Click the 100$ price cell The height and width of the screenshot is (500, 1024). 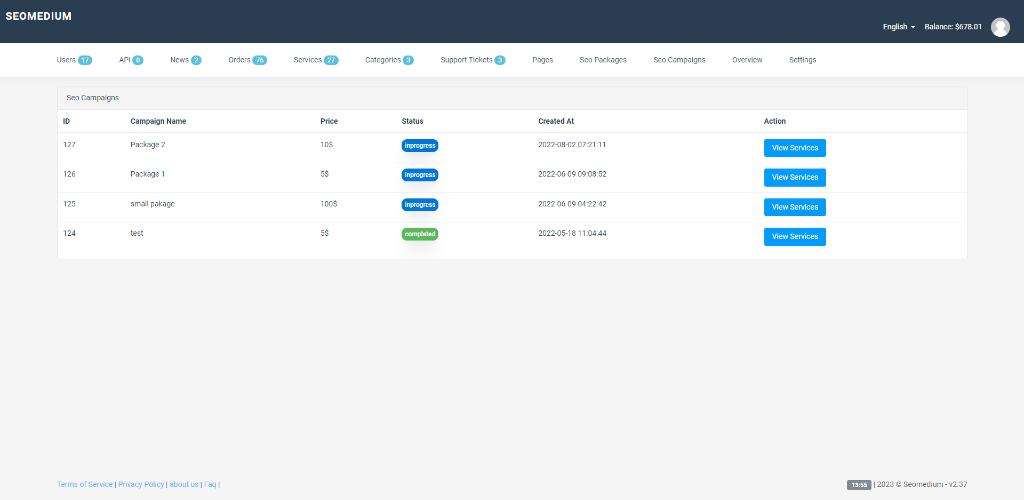(328, 204)
